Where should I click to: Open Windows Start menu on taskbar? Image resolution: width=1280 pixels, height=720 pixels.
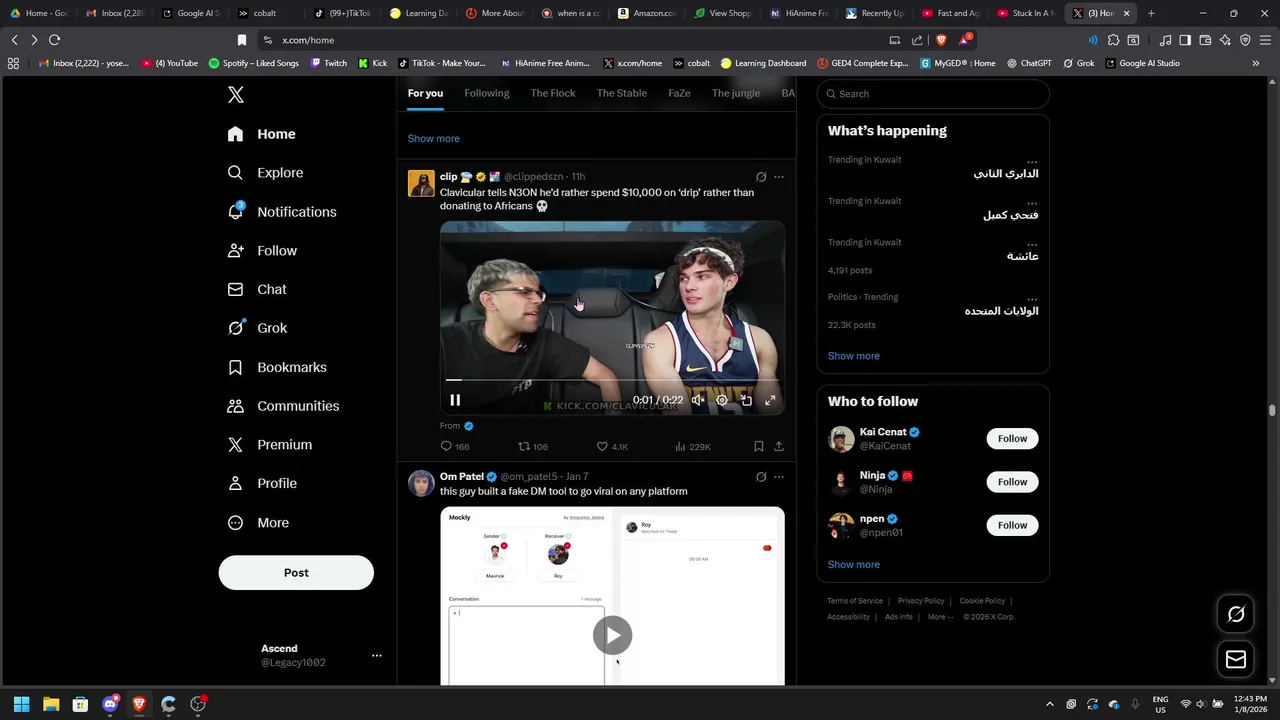pyautogui.click(x=22, y=704)
